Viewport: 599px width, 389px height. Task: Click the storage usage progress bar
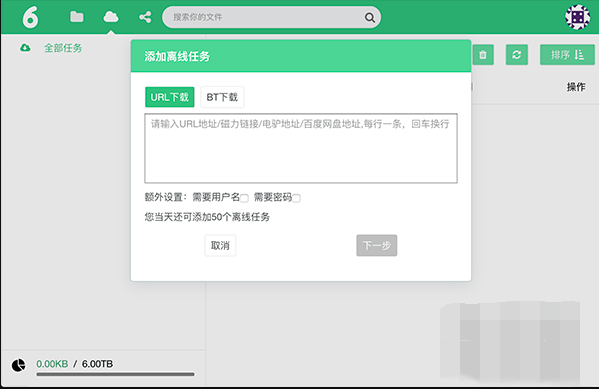click(x=115, y=374)
